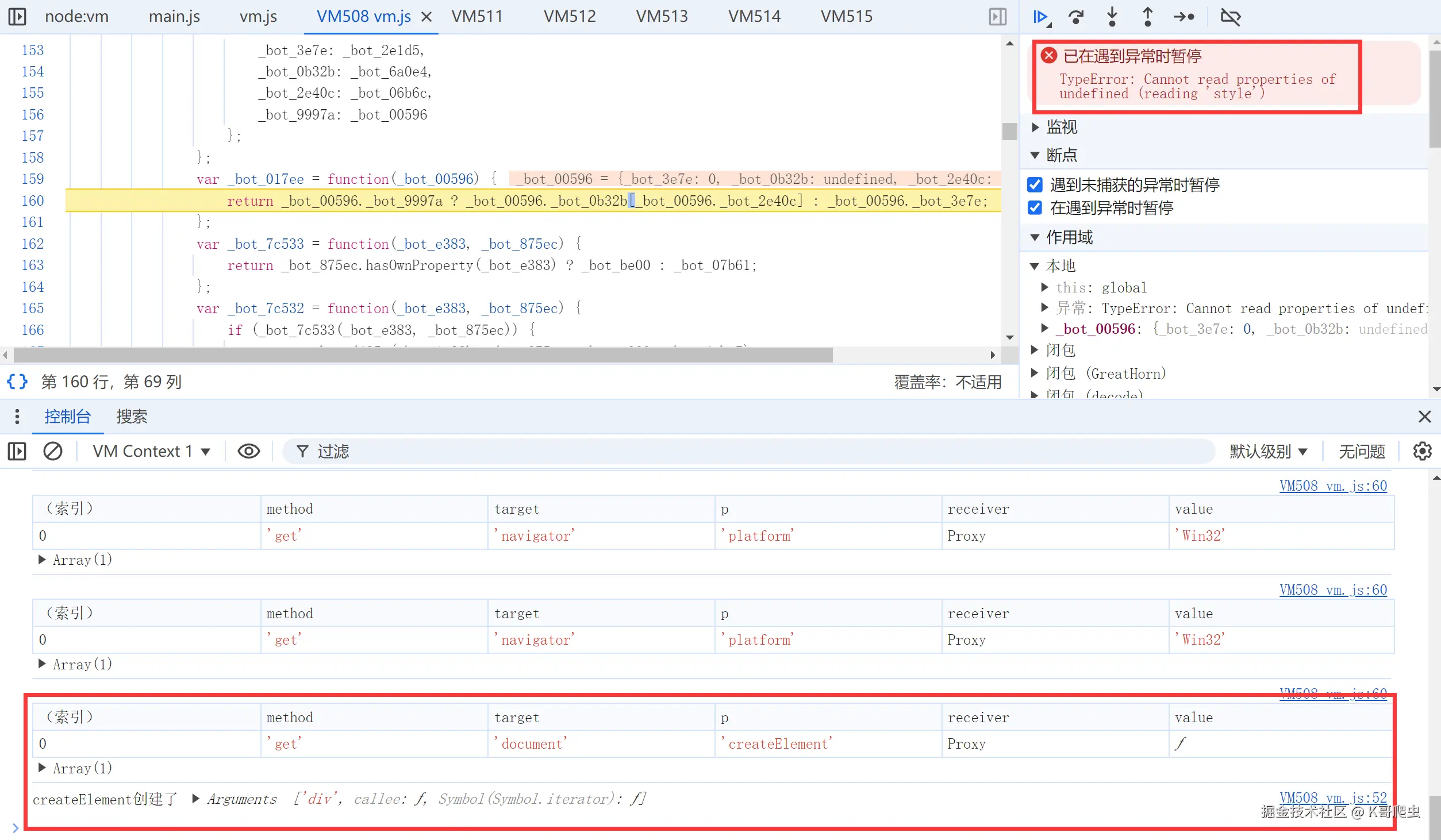Resume script execution with play button
This screenshot has width=1441, height=840.
click(x=1040, y=17)
